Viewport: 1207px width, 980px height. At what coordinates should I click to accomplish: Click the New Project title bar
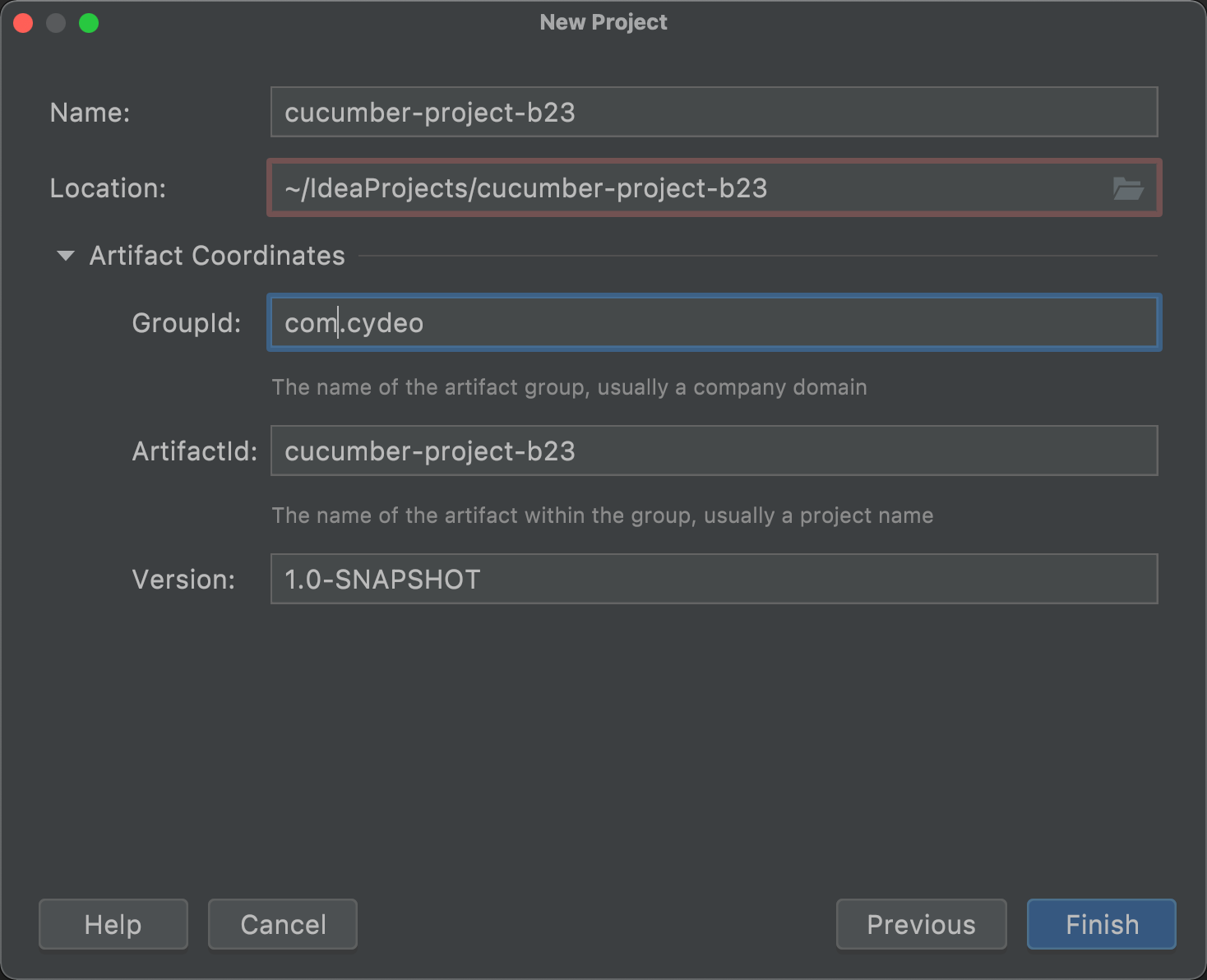pyautogui.click(x=603, y=22)
